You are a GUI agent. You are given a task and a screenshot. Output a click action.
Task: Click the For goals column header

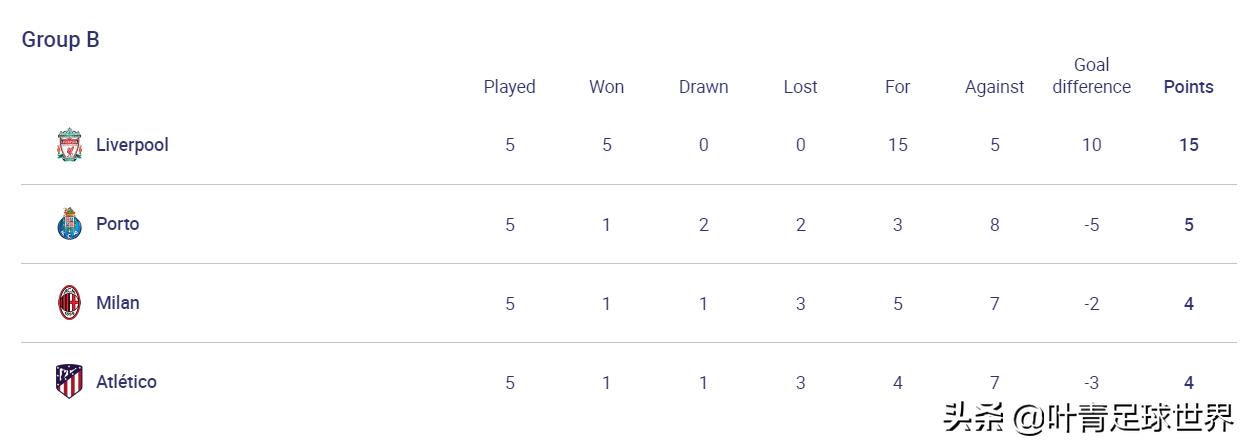(897, 87)
